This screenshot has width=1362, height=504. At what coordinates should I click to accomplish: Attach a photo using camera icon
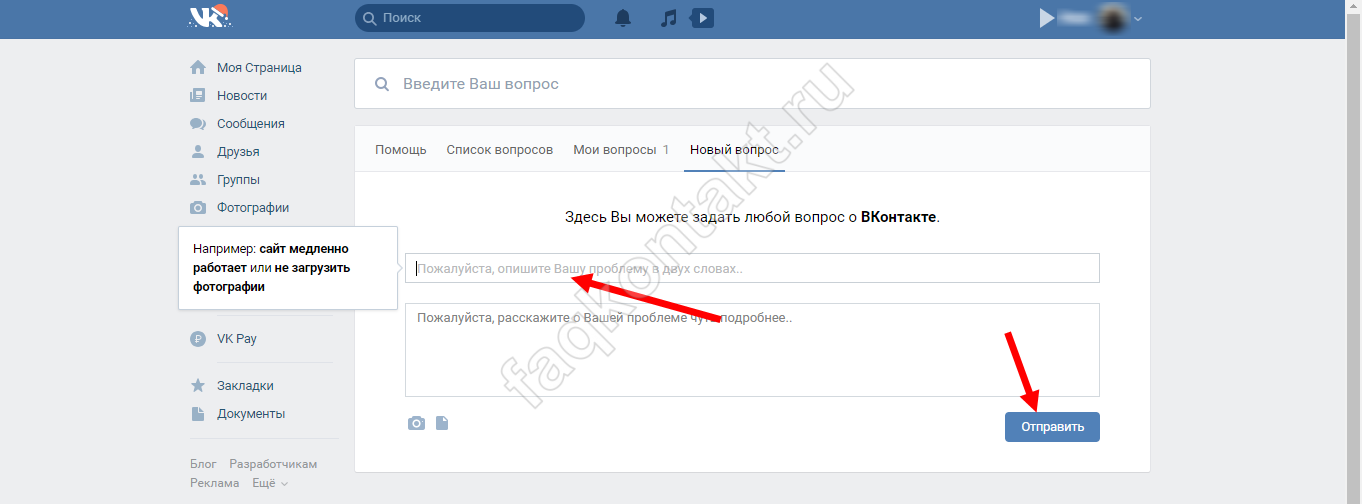(416, 423)
